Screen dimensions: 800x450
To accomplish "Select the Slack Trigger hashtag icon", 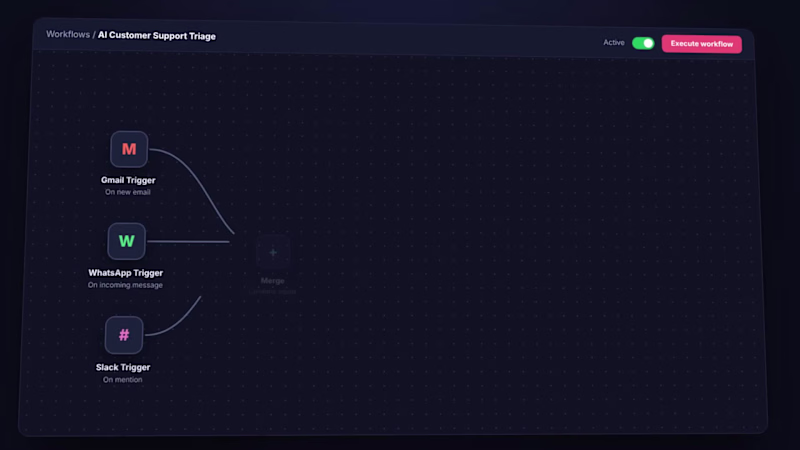I will (x=124, y=335).
